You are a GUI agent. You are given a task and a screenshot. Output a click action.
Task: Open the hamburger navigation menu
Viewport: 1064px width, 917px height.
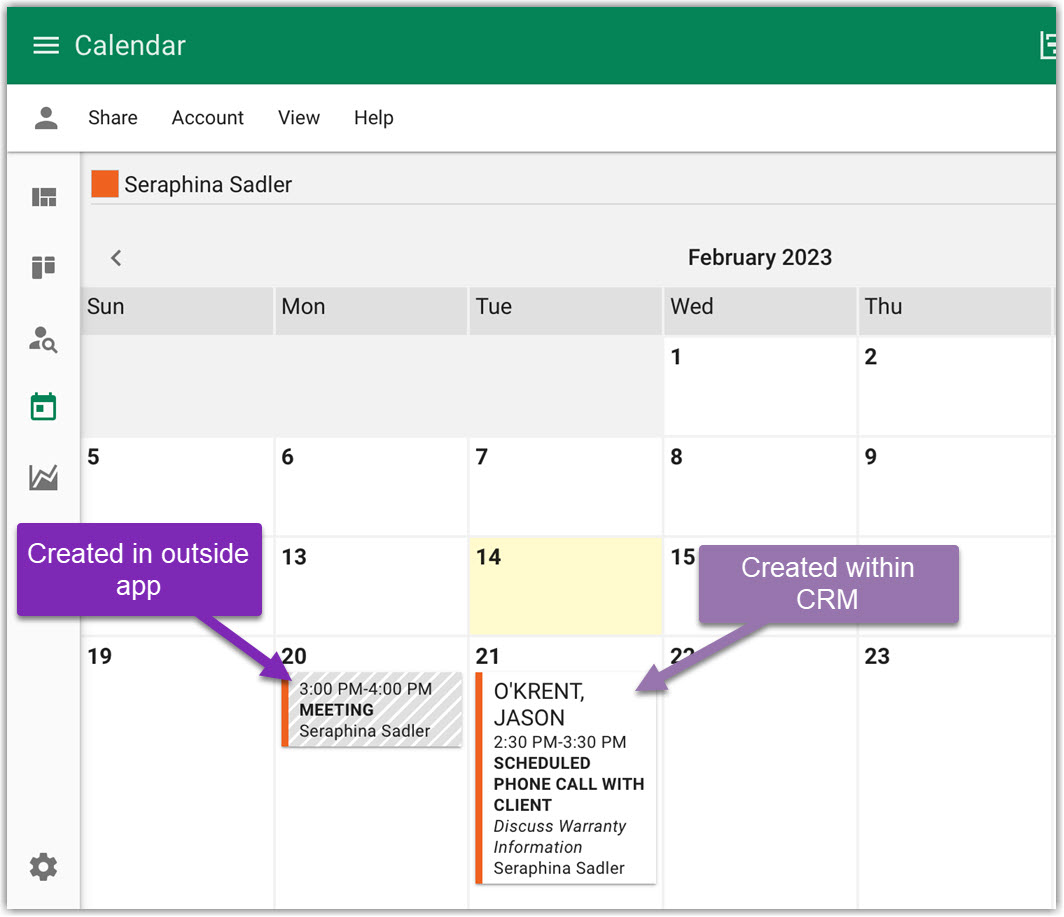pos(46,46)
